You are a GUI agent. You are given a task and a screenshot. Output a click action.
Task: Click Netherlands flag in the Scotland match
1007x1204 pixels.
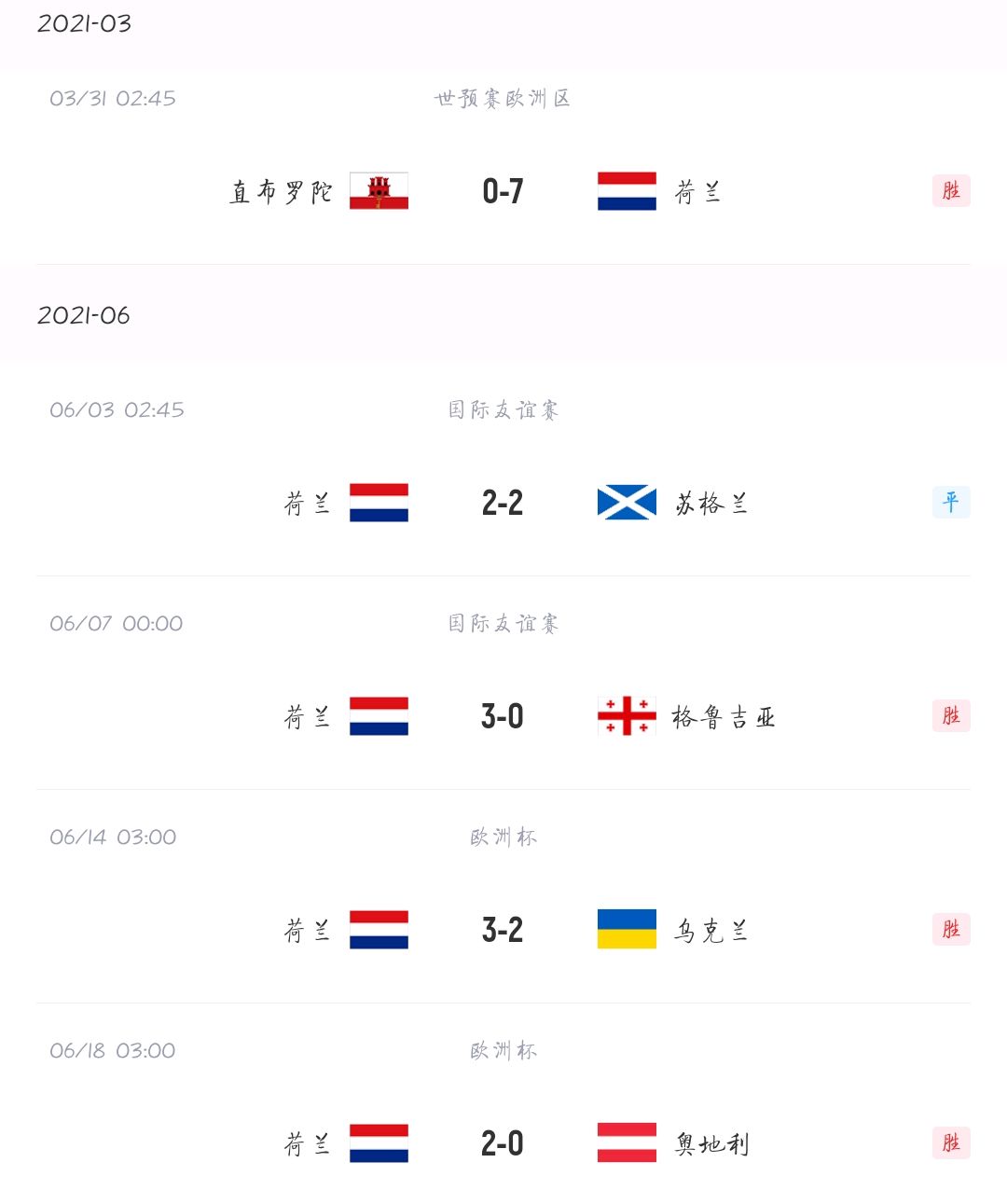[x=379, y=503]
